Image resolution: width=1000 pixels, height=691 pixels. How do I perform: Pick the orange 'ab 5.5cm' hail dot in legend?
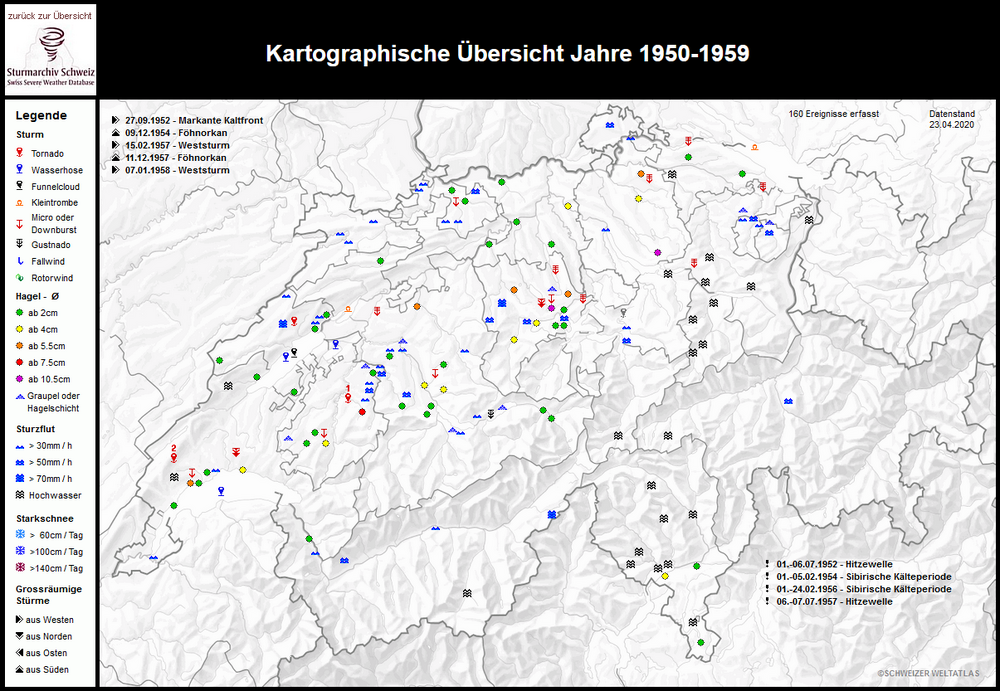click(20, 346)
